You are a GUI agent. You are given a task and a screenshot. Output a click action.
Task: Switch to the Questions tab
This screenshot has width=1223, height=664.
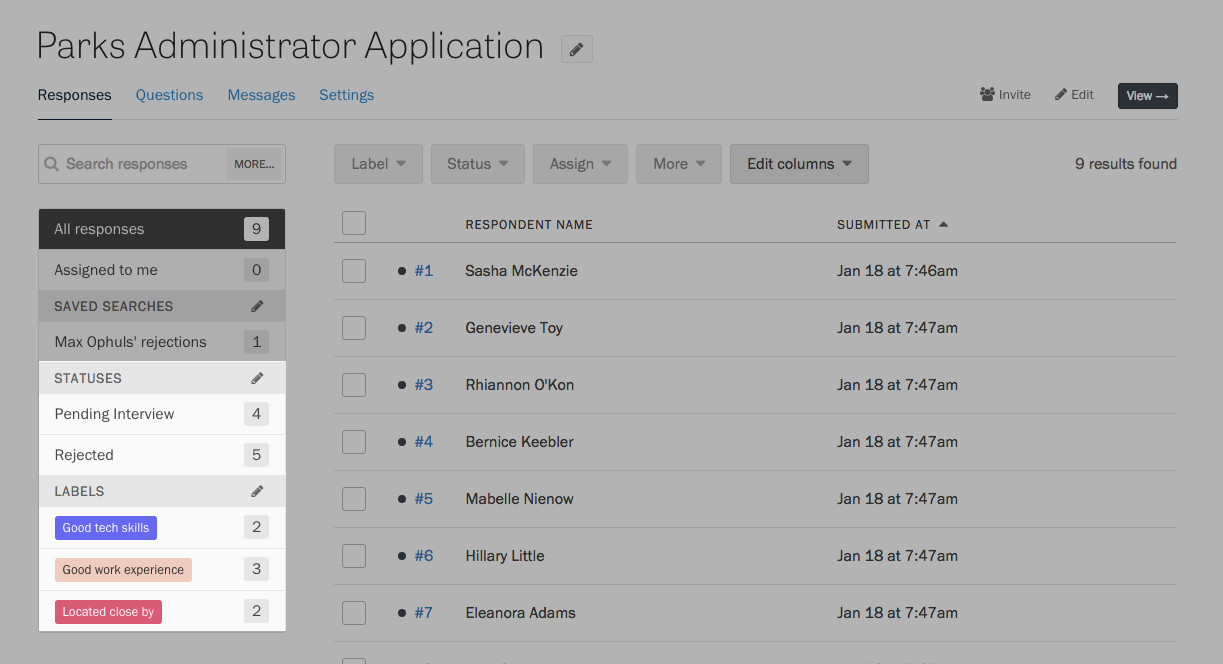169,95
